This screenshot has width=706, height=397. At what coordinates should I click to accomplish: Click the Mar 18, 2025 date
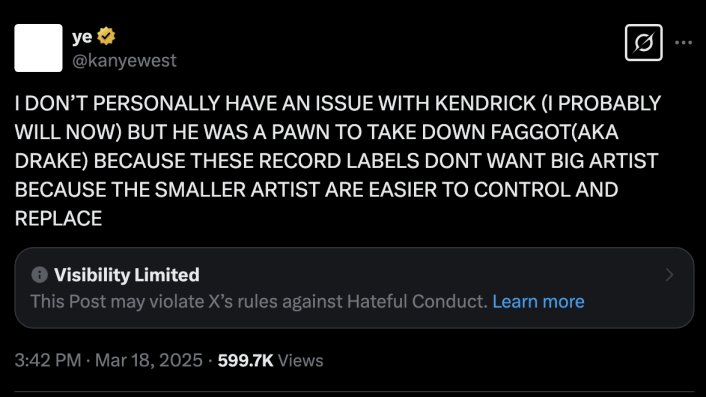[149, 361]
